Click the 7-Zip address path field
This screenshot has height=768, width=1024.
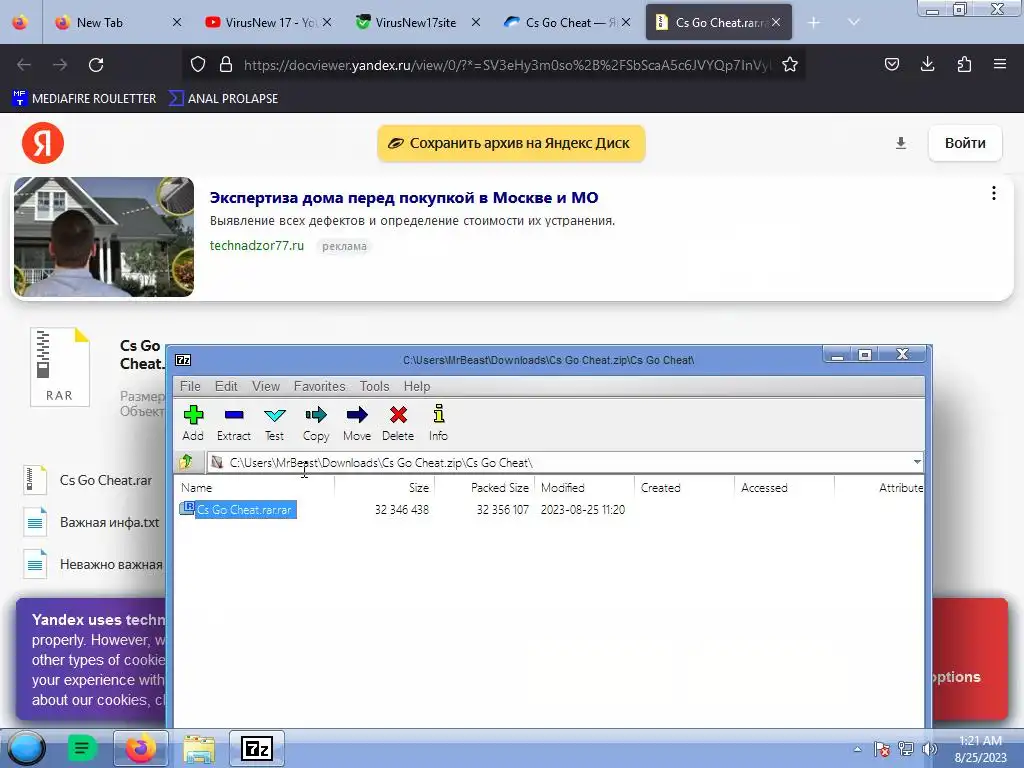(565, 462)
